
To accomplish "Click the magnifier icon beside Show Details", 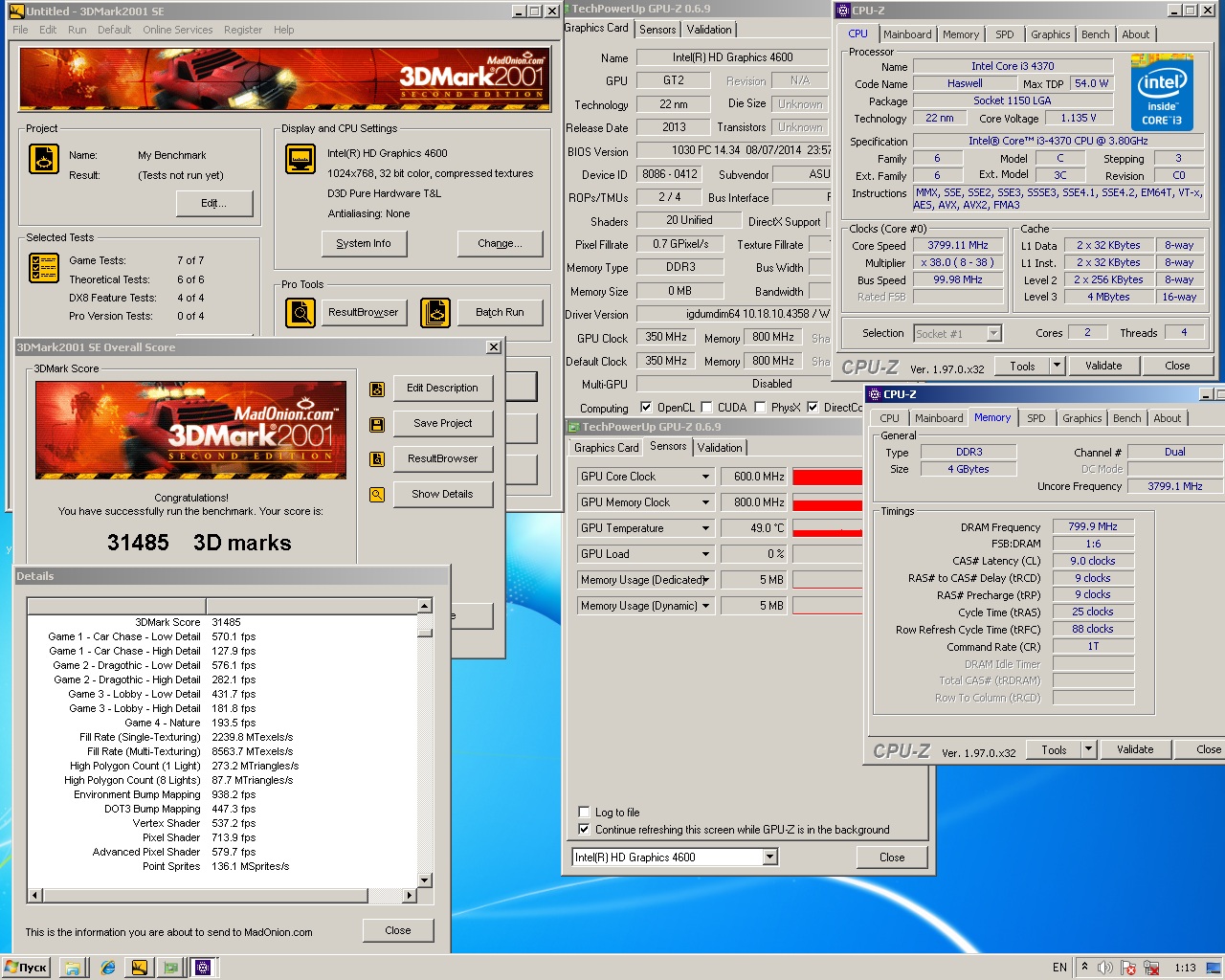I will click(377, 495).
